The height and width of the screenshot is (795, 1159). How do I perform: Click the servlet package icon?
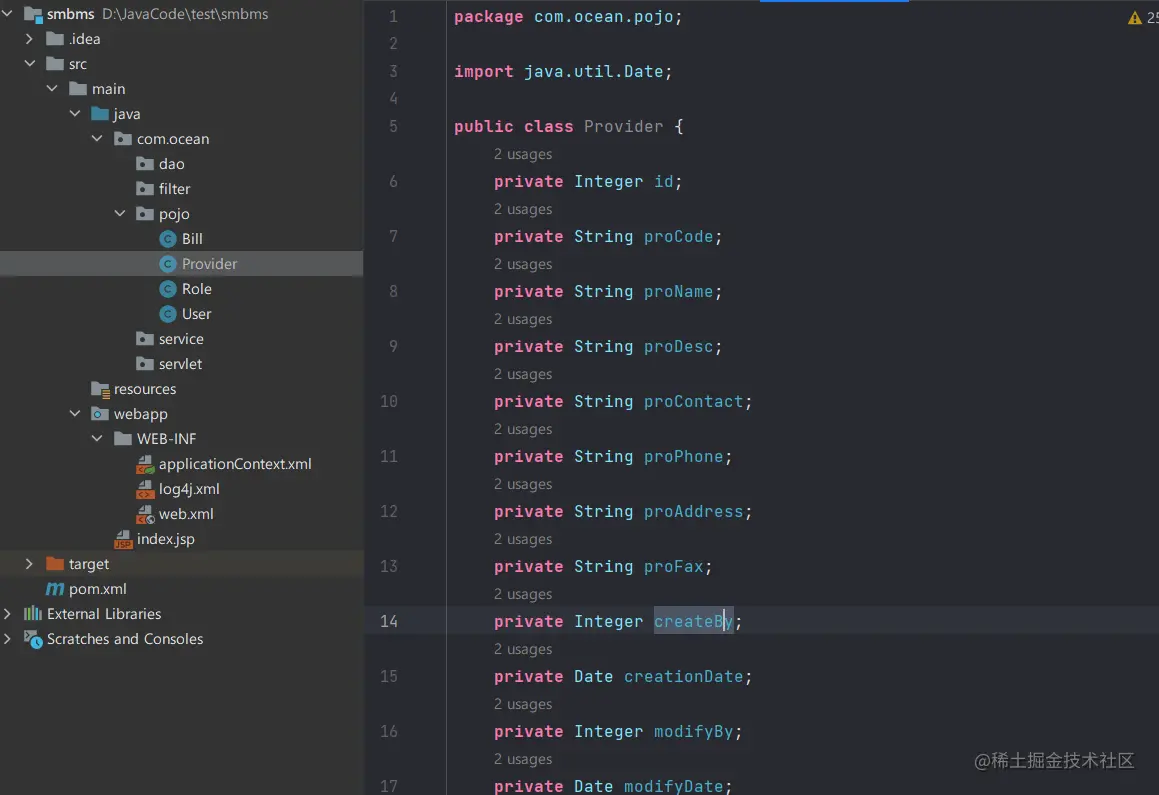click(145, 364)
